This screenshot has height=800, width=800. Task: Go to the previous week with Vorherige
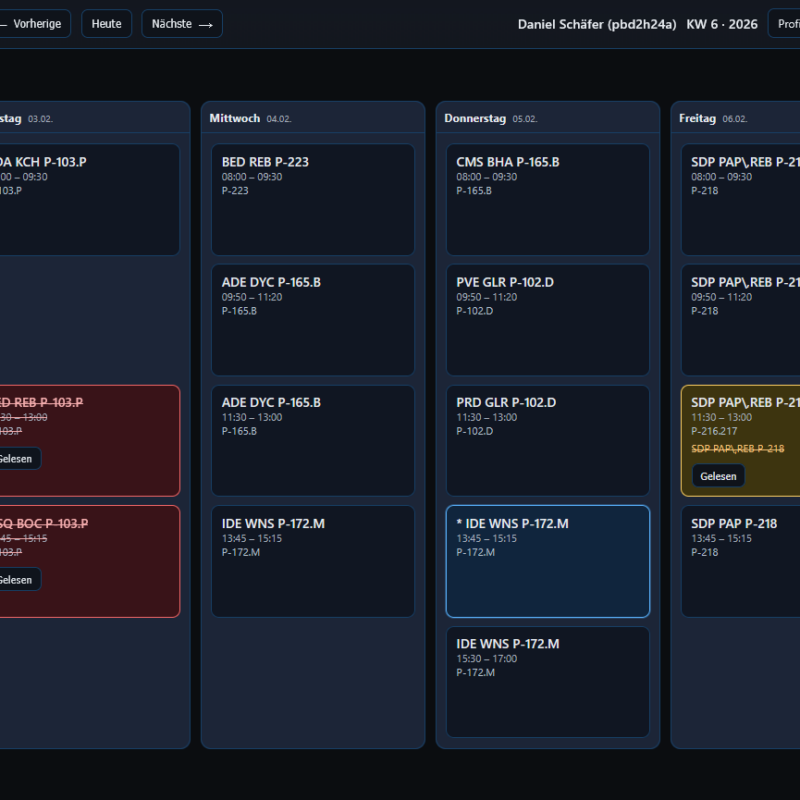coord(32,24)
